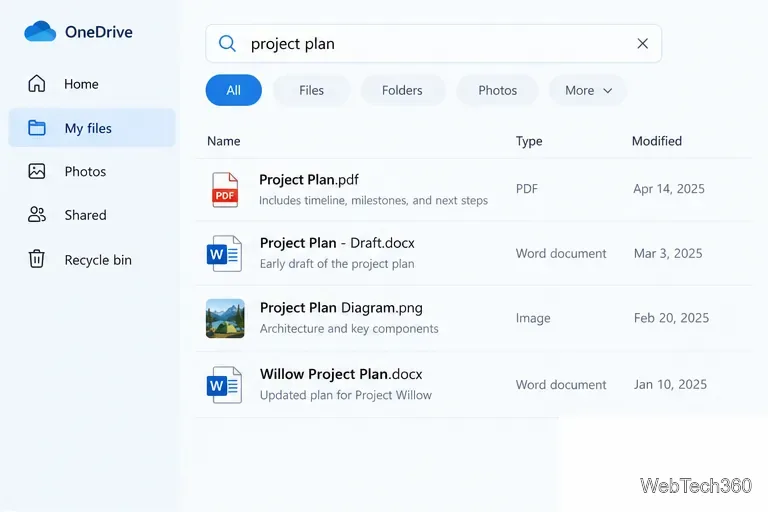The height and width of the screenshot is (512, 768).
Task: Click the Mar 3, 2025 date
Action: click(x=668, y=253)
